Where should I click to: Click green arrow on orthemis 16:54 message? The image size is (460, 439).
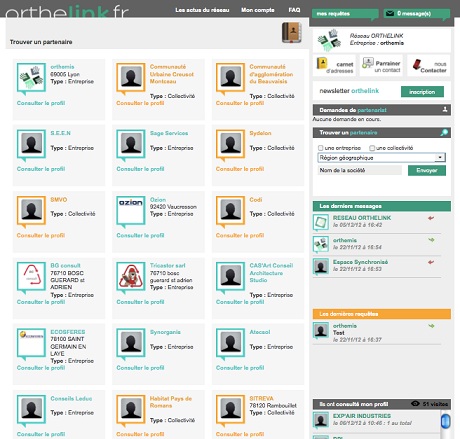tap(431, 240)
